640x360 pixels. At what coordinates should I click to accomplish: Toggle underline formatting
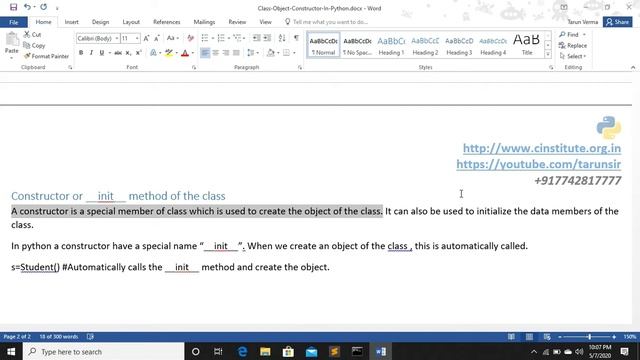[102, 53]
